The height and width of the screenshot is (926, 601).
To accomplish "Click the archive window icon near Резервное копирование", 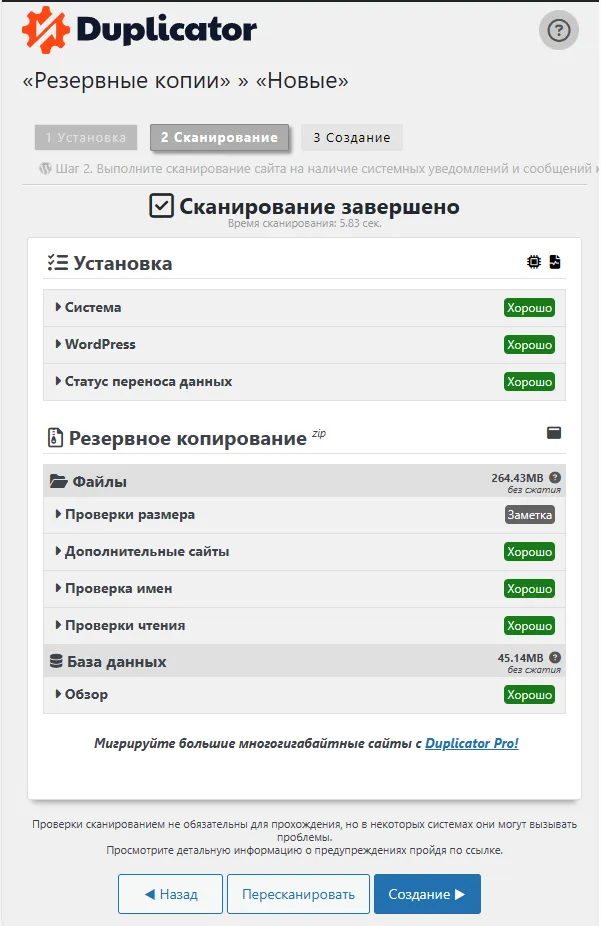I will [x=554, y=433].
